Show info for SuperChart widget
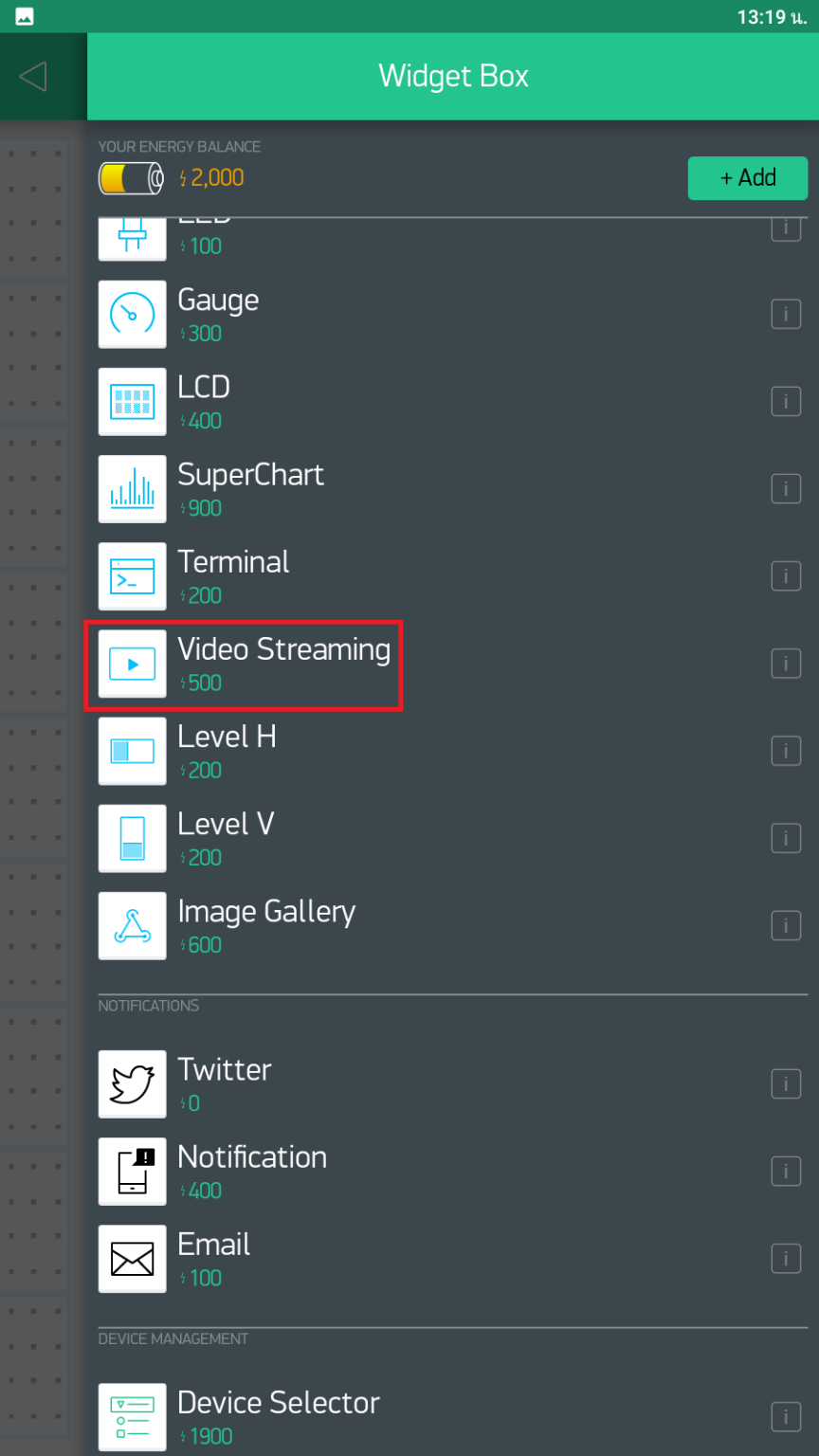 pos(785,489)
